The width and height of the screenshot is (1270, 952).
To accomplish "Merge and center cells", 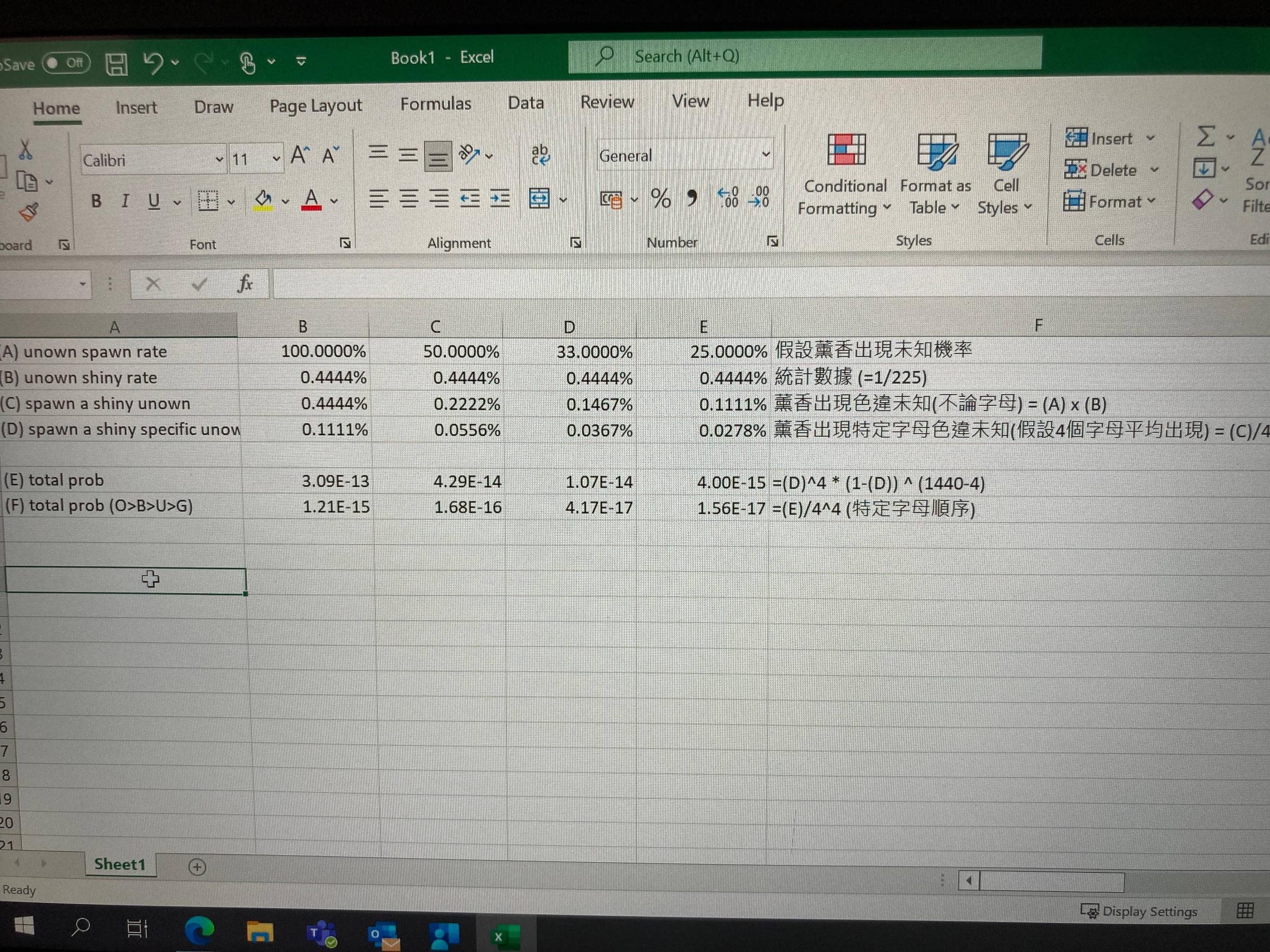I will point(539,198).
